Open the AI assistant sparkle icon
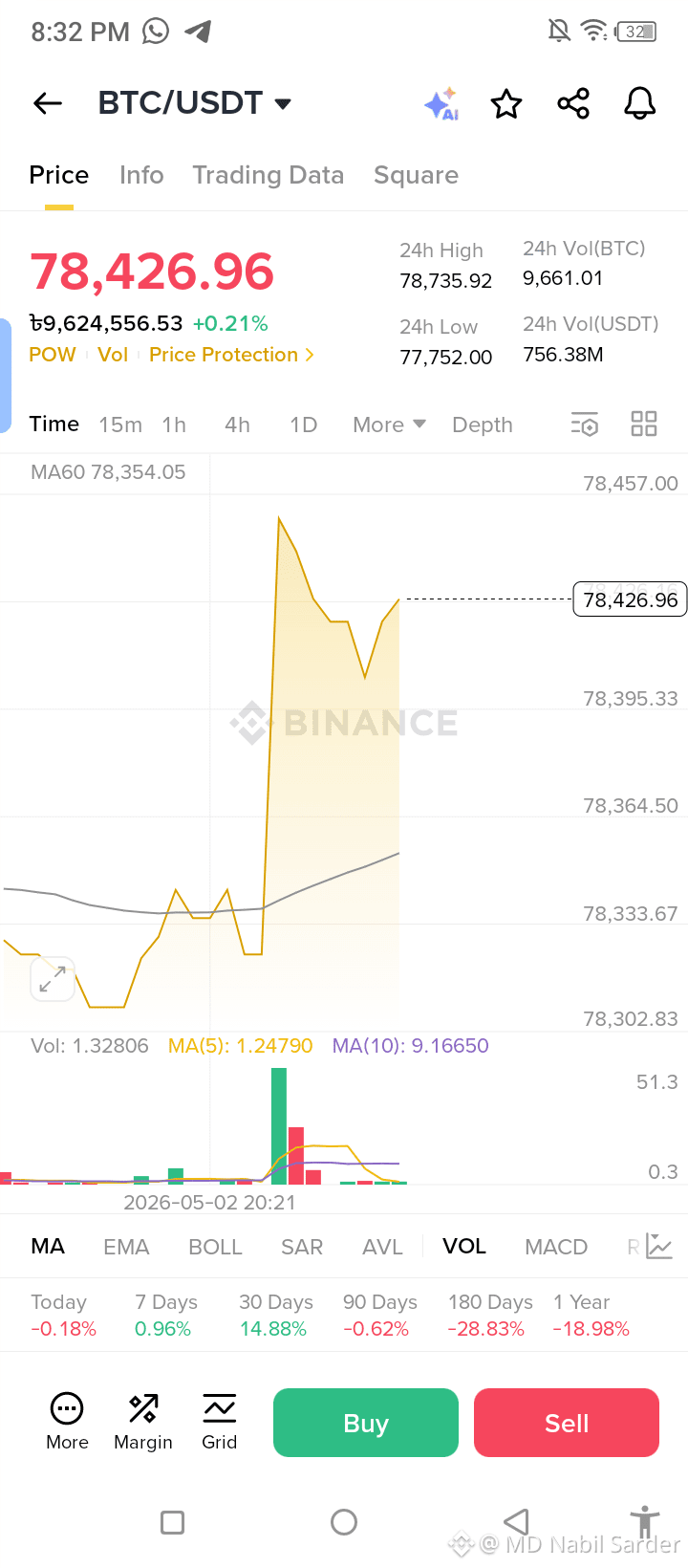 pyautogui.click(x=442, y=103)
